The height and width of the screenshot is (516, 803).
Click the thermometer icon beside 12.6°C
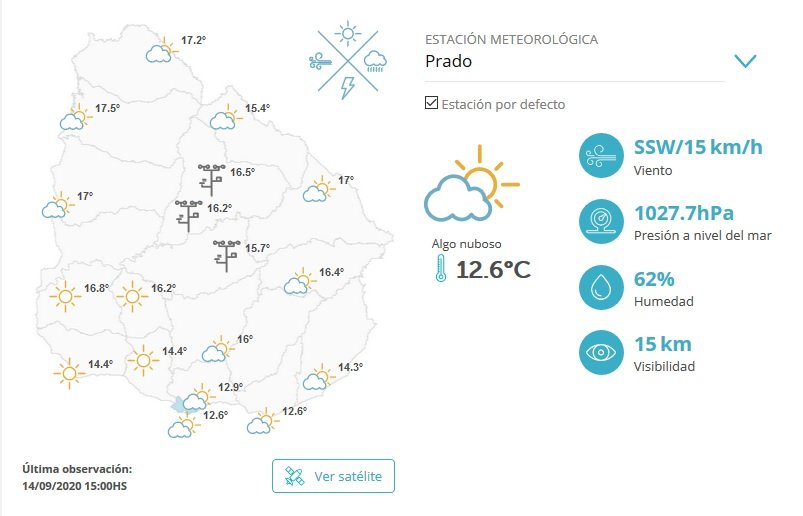tap(440, 269)
